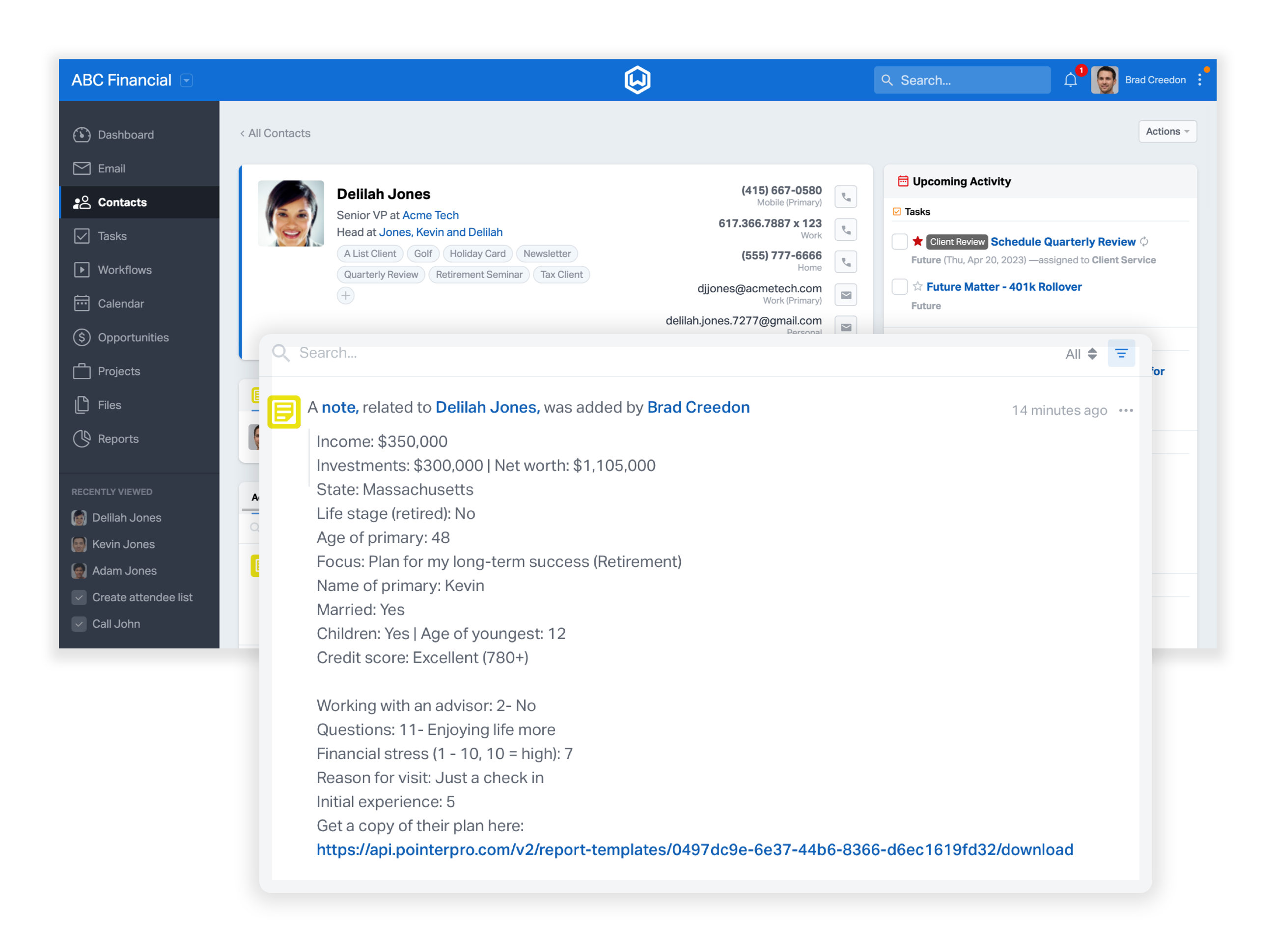This screenshot has width=1276, height=952.
Task: Click the Workflows sidebar icon
Action: coord(83,270)
